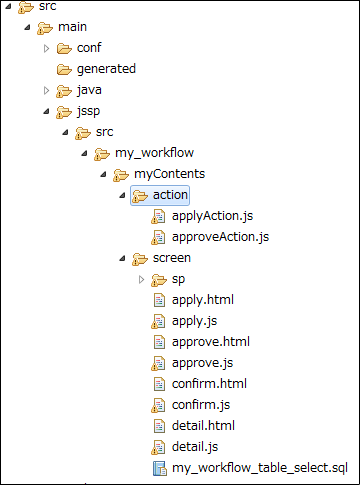Select the detail.html file name

point(203,426)
